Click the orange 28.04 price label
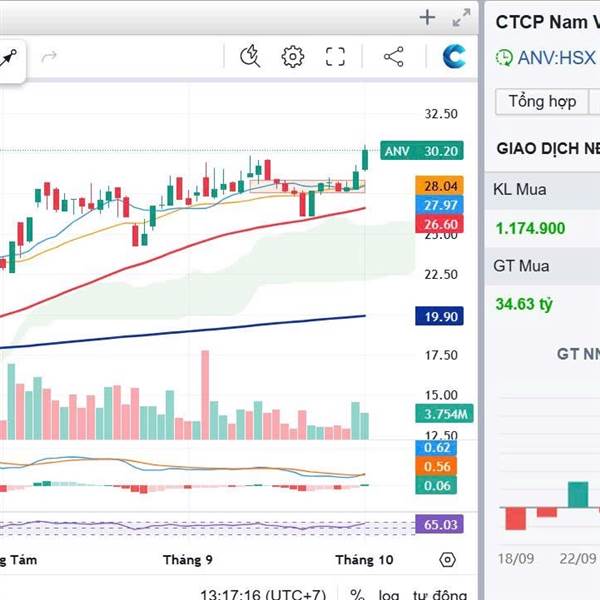The height and width of the screenshot is (600, 600). [440, 186]
